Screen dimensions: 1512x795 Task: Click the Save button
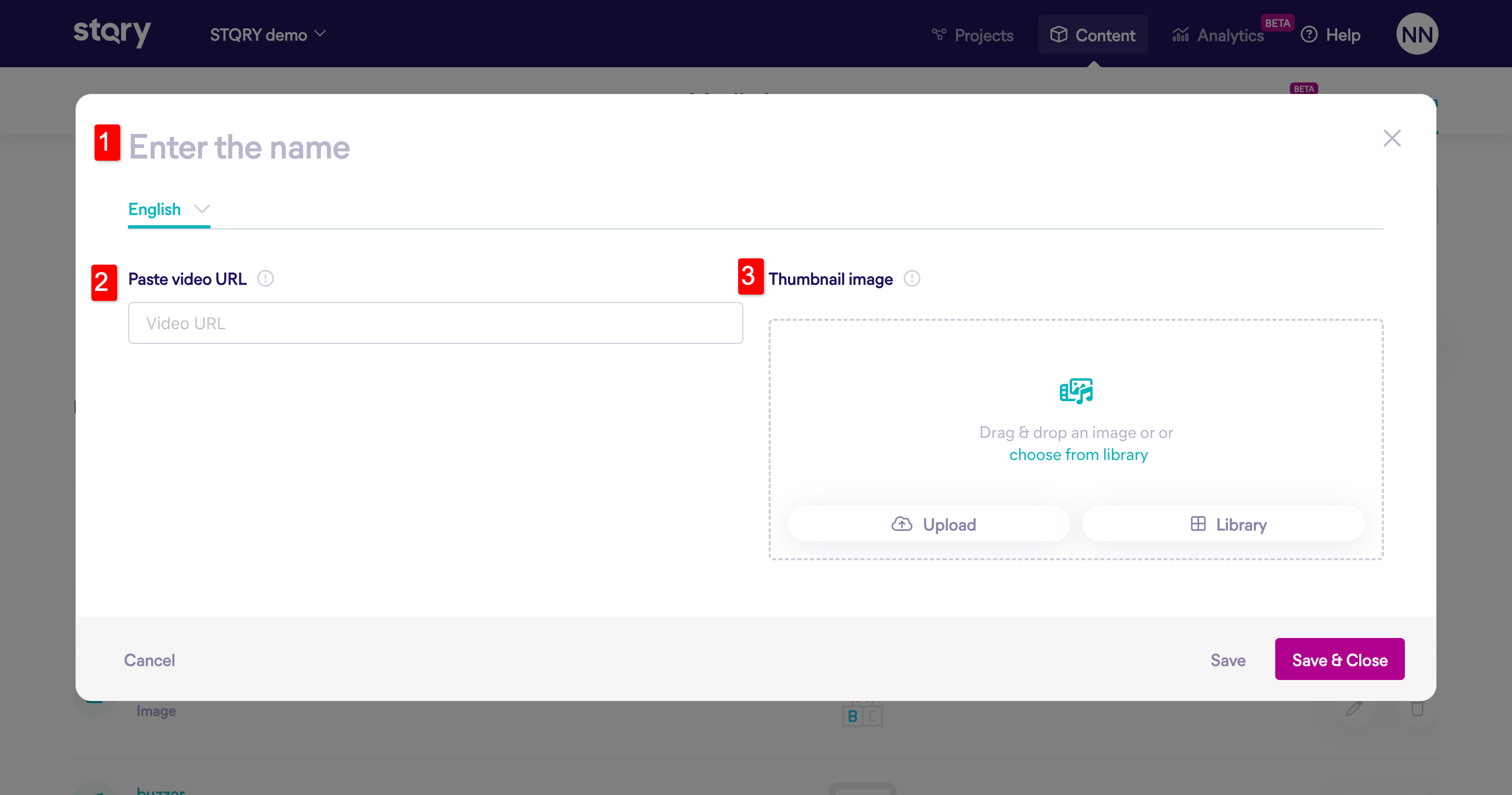[1227, 660]
